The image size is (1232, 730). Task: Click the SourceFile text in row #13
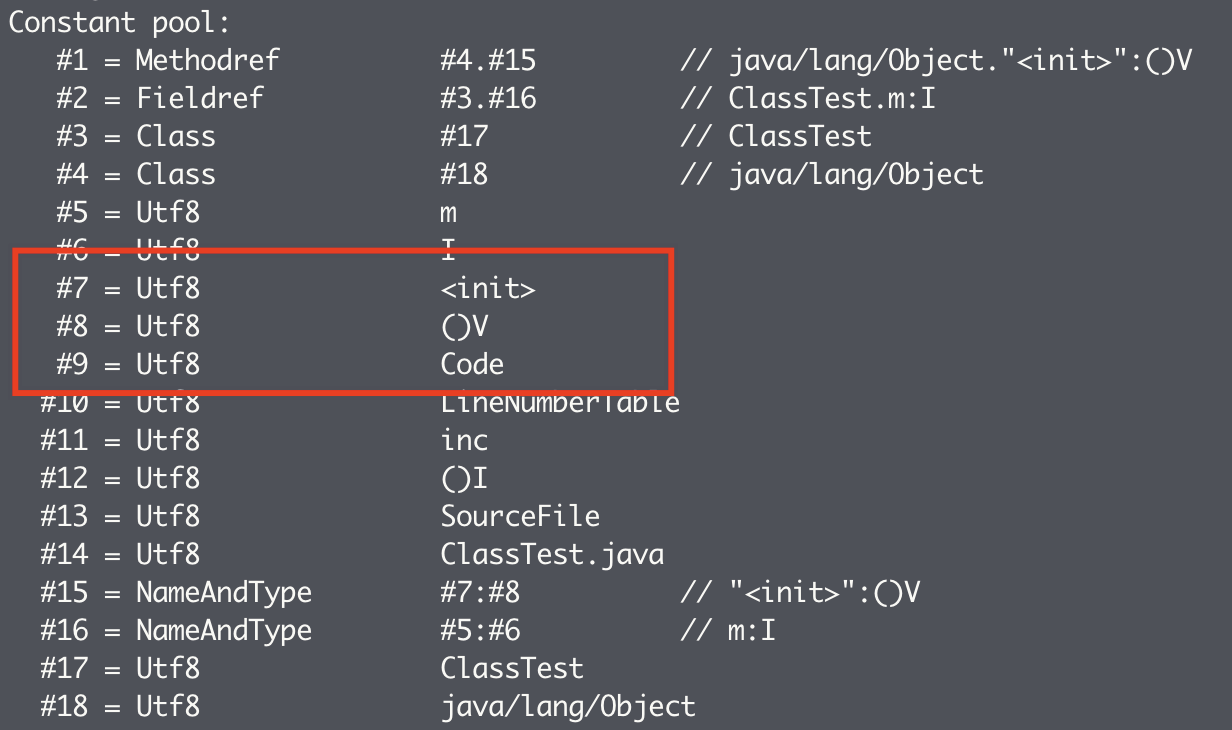click(520, 516)
